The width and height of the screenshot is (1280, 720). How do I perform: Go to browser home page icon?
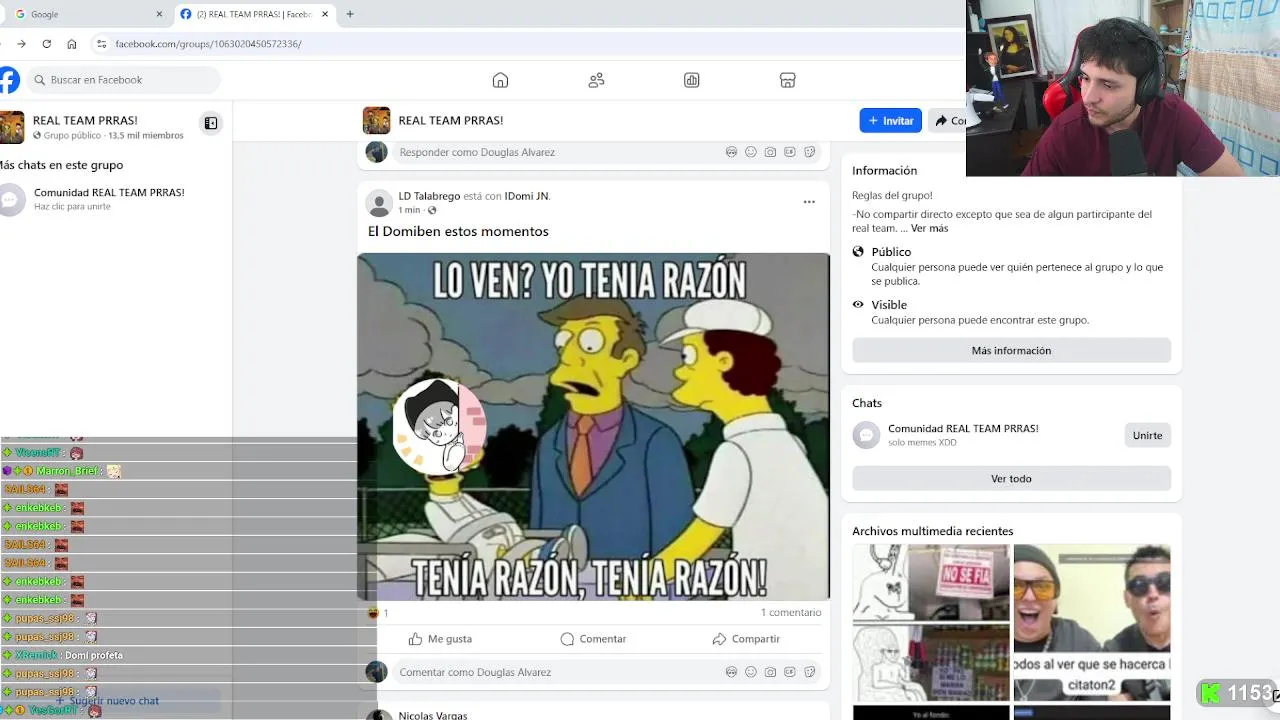pyautogui.click(x=72, y=44)
